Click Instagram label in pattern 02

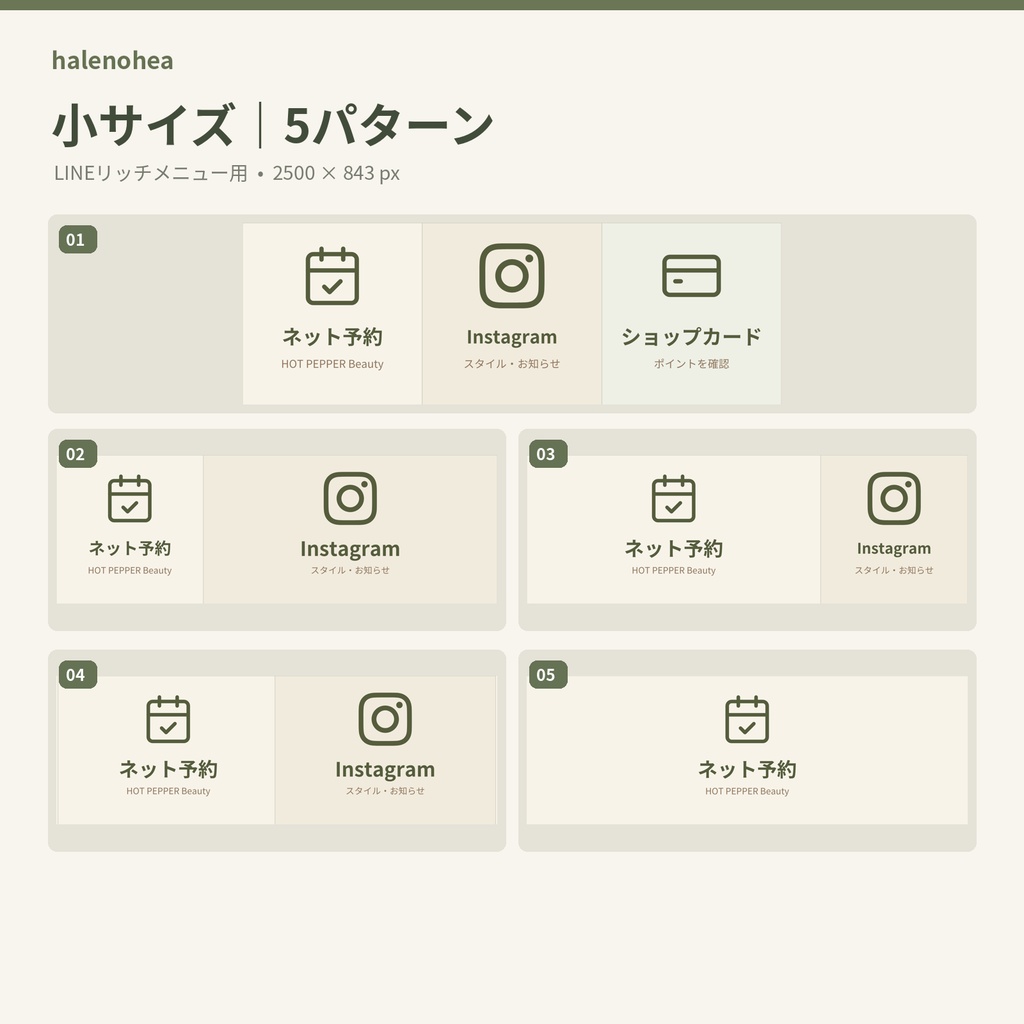tap(350, 549)
